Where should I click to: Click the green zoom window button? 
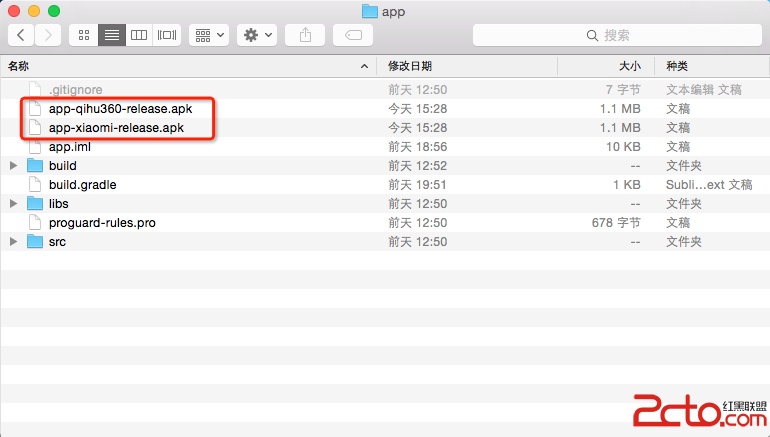pos(54,11)
